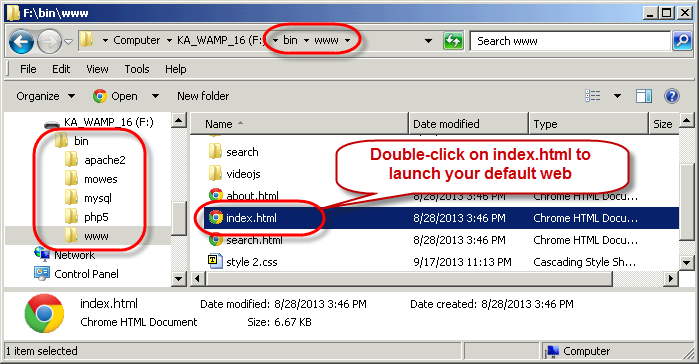Click Control Panel icon in tree
The width and height of the screenshot is (699, 364).
point(42,274)
